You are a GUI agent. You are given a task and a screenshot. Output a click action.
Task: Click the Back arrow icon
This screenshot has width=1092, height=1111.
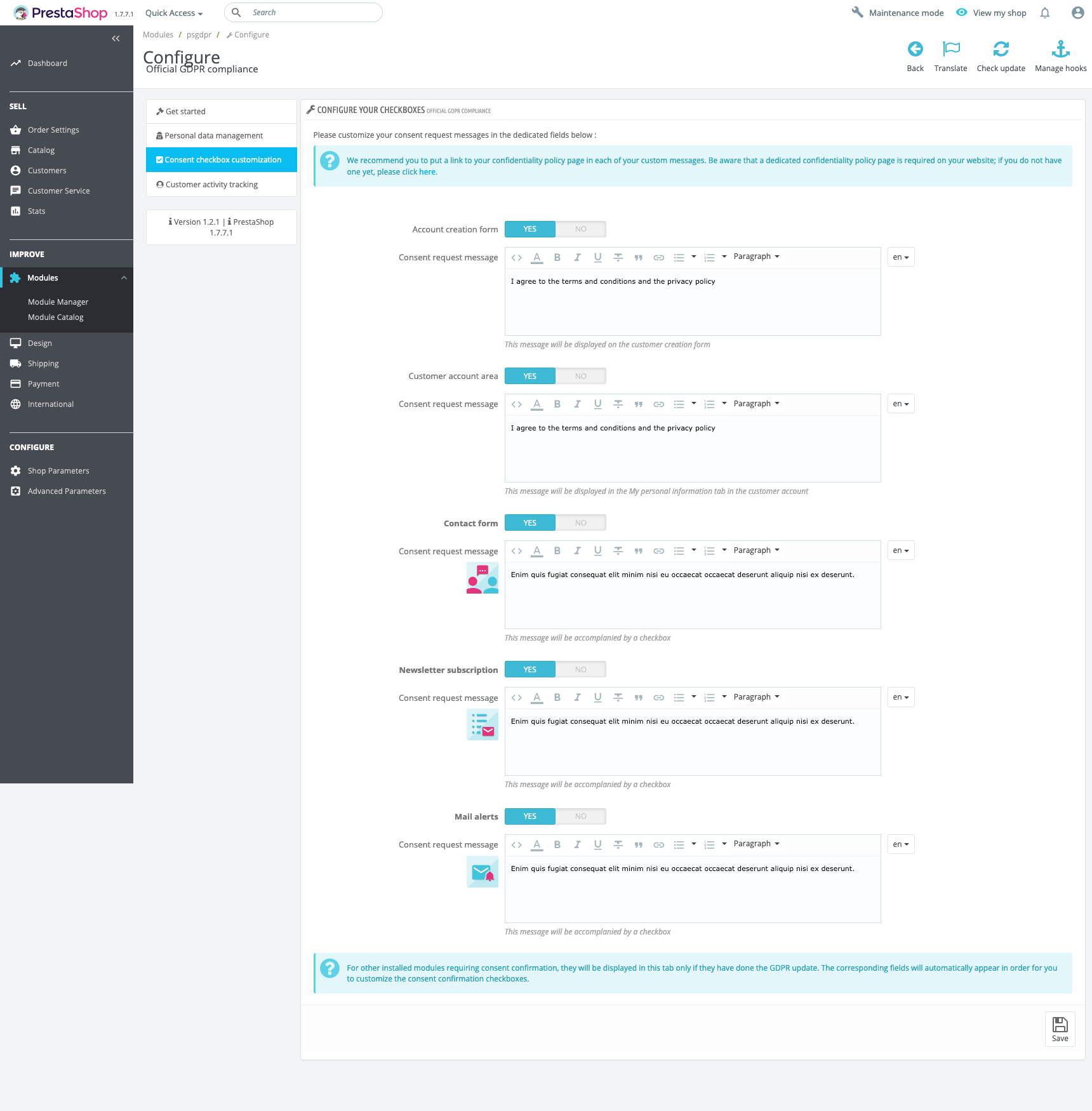coord(915,49)
